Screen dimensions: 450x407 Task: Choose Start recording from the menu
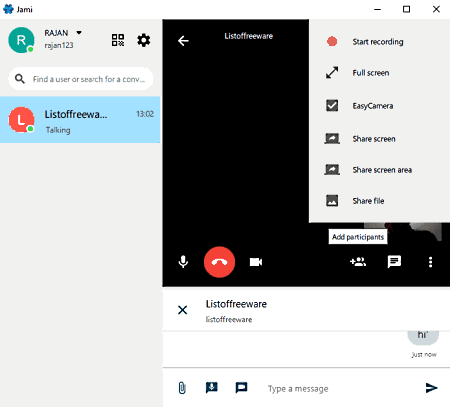(379, 42)
